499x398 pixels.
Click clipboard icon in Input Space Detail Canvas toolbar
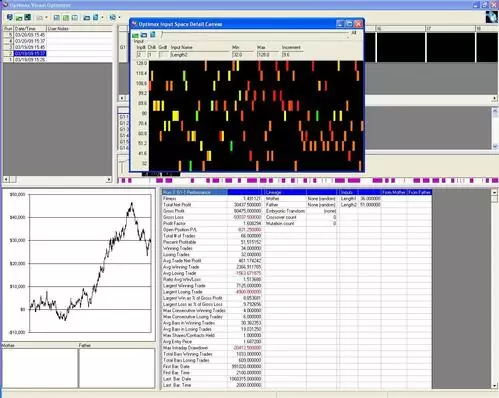click(x=153, y=35)
